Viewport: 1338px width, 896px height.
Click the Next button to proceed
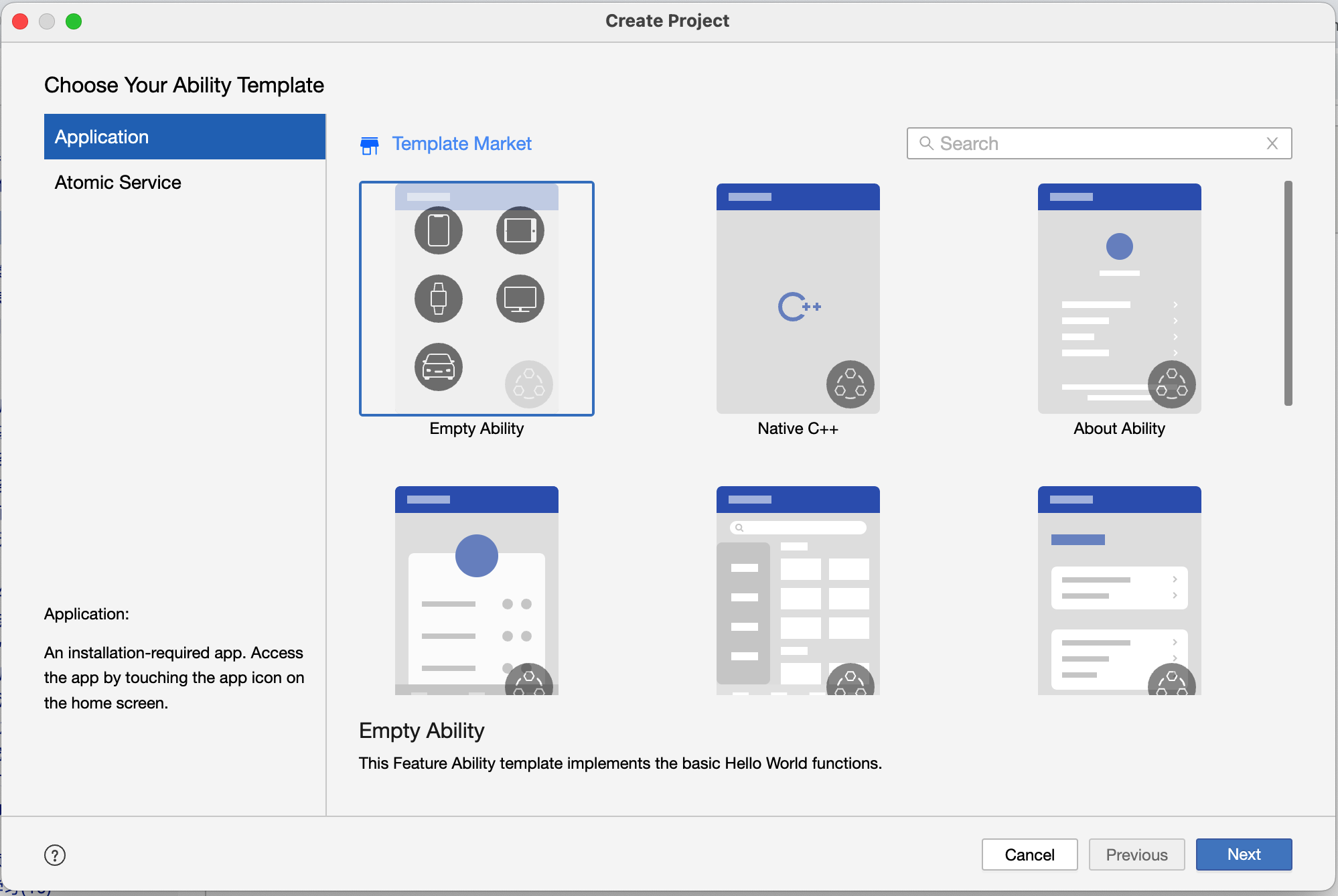[1246, 855]
